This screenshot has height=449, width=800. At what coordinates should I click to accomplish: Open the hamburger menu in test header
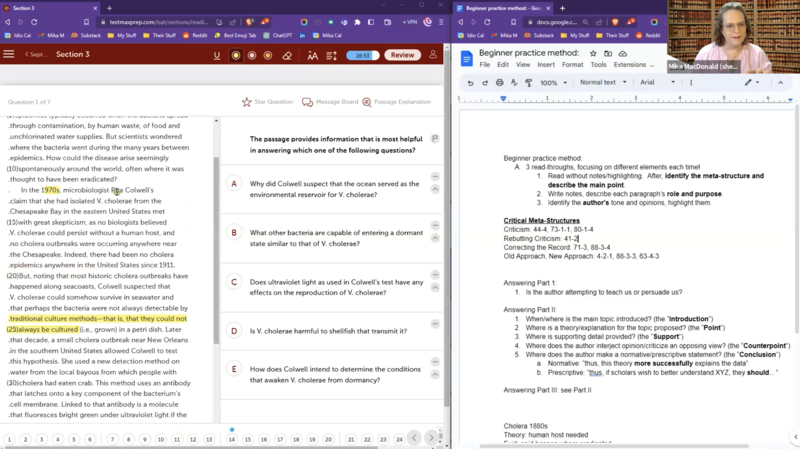pyautogui.click(x=9, y=55)
